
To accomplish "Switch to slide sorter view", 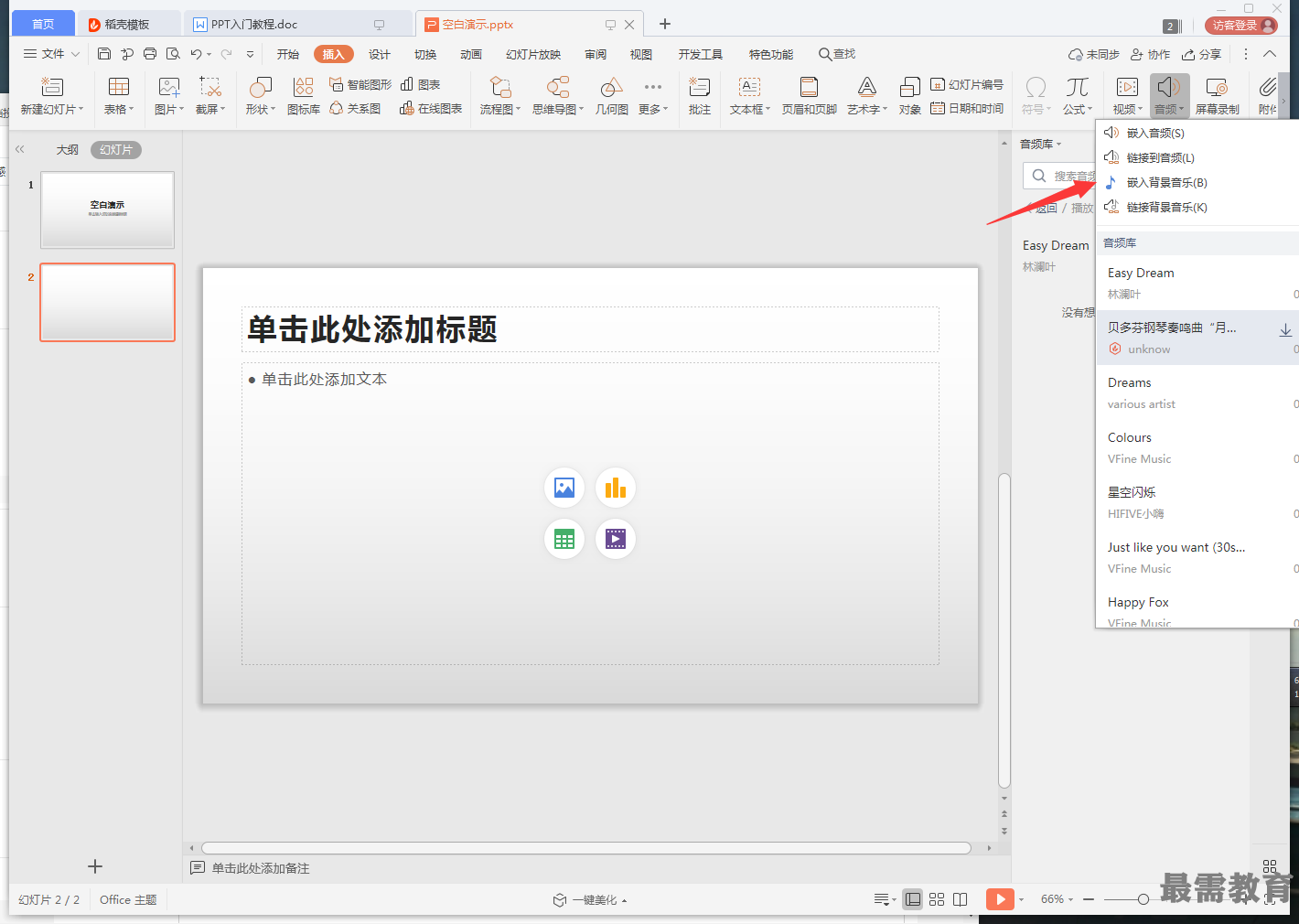I will (x=937, y=899).
